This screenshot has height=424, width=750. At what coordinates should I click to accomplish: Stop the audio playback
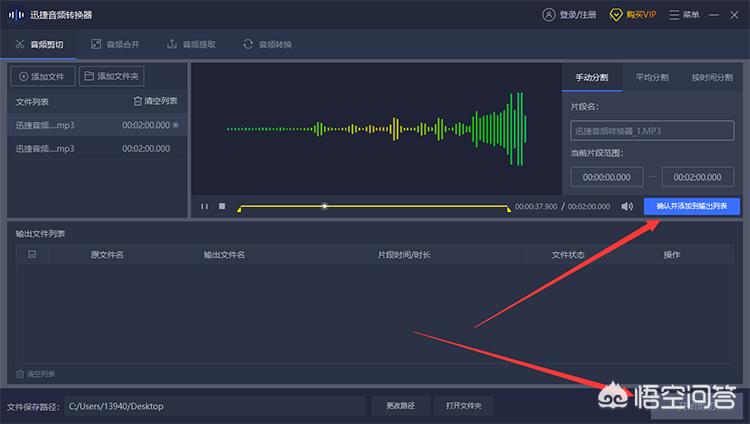222,206
